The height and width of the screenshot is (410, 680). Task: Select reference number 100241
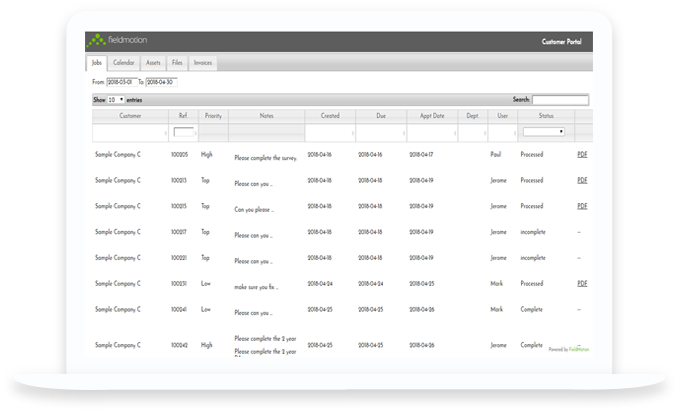point(179,309)
